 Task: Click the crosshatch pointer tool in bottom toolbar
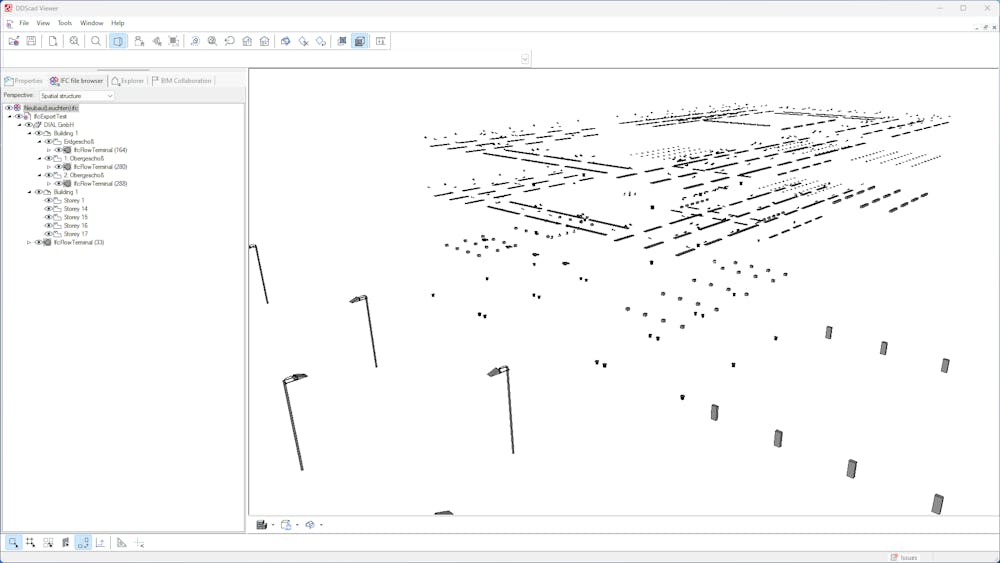30,543
